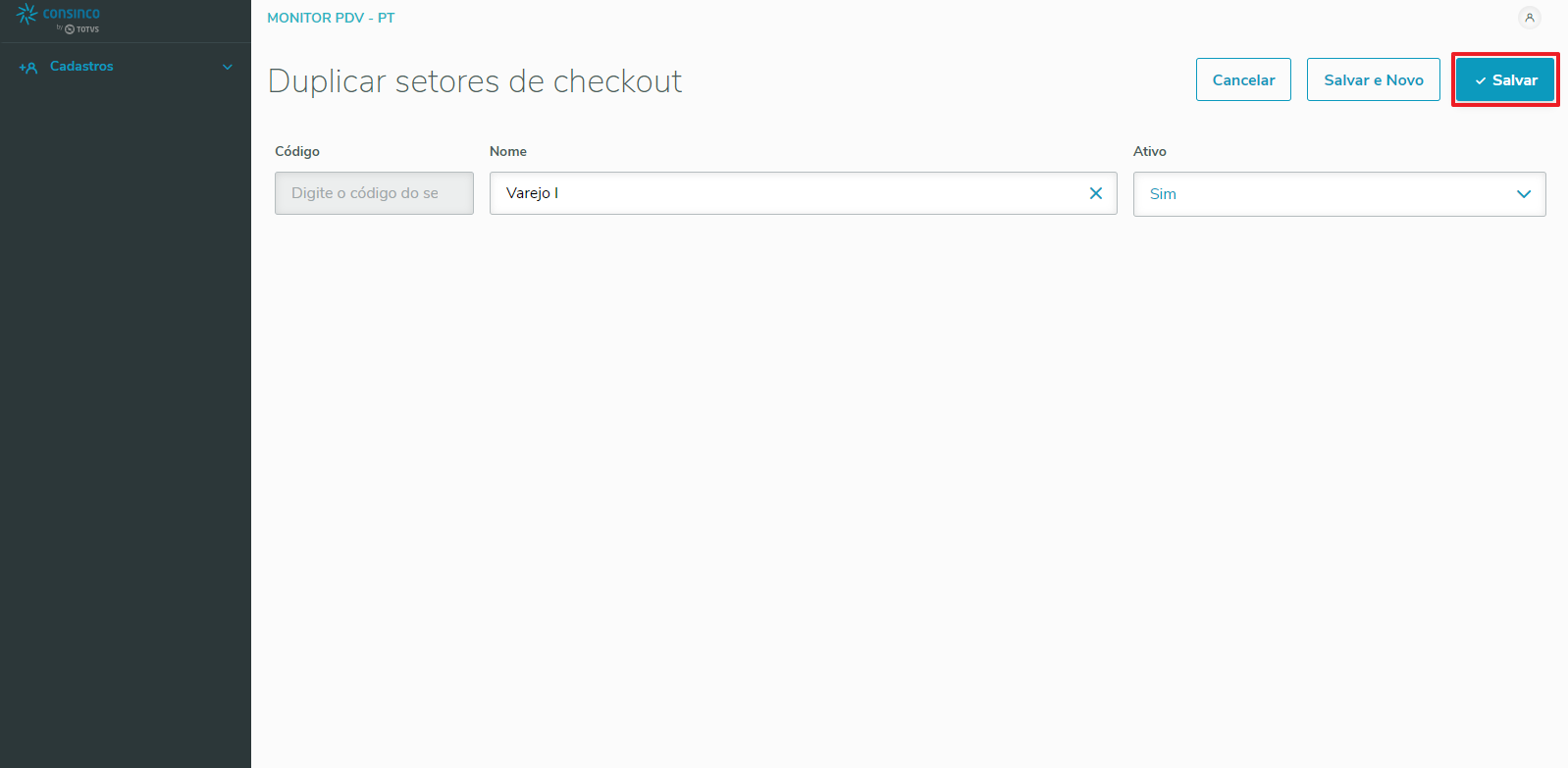The image size is (1568, 768).
Task: Click the Cadastros add-person icon
Action: (28, 68)
